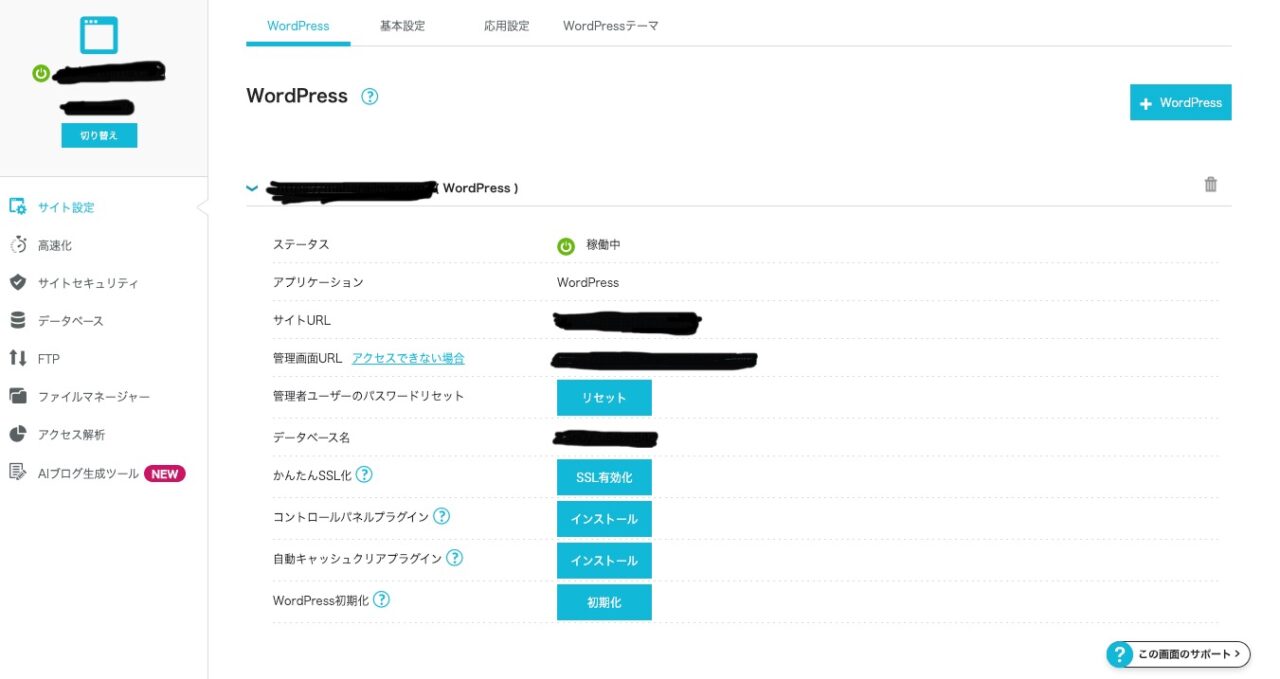
Task: Click the 切り替え button
Action: click(99, 135)
